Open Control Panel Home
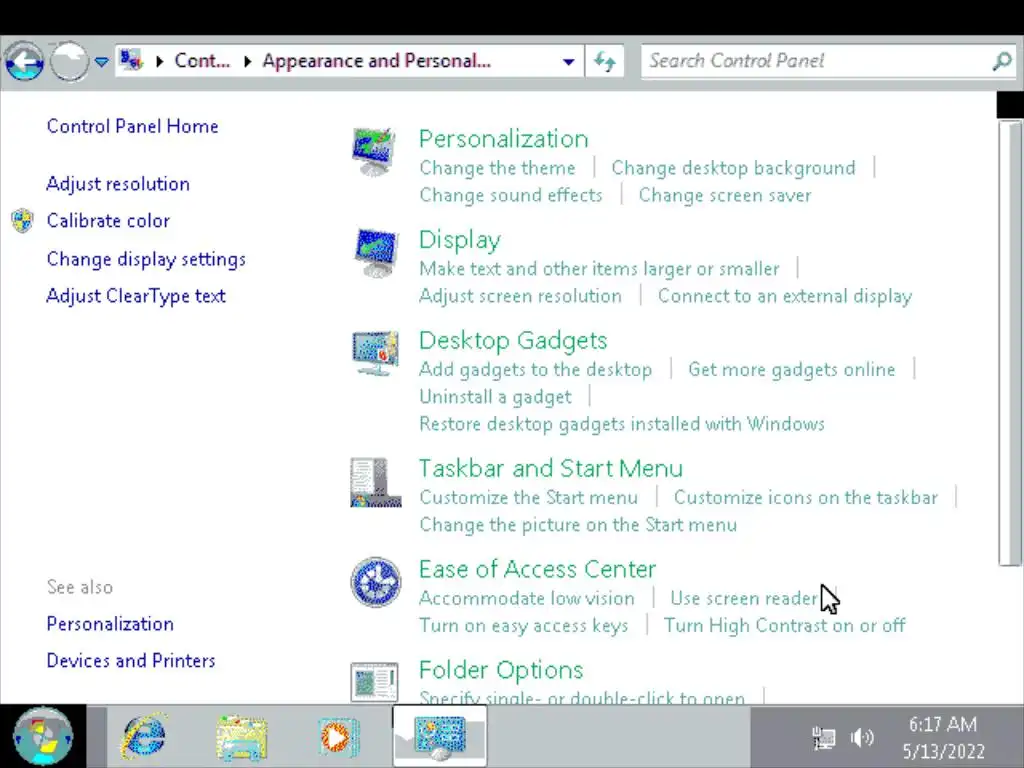This screenshot has width=1024, height=768. pyautogui.click(x=133, y=126)
